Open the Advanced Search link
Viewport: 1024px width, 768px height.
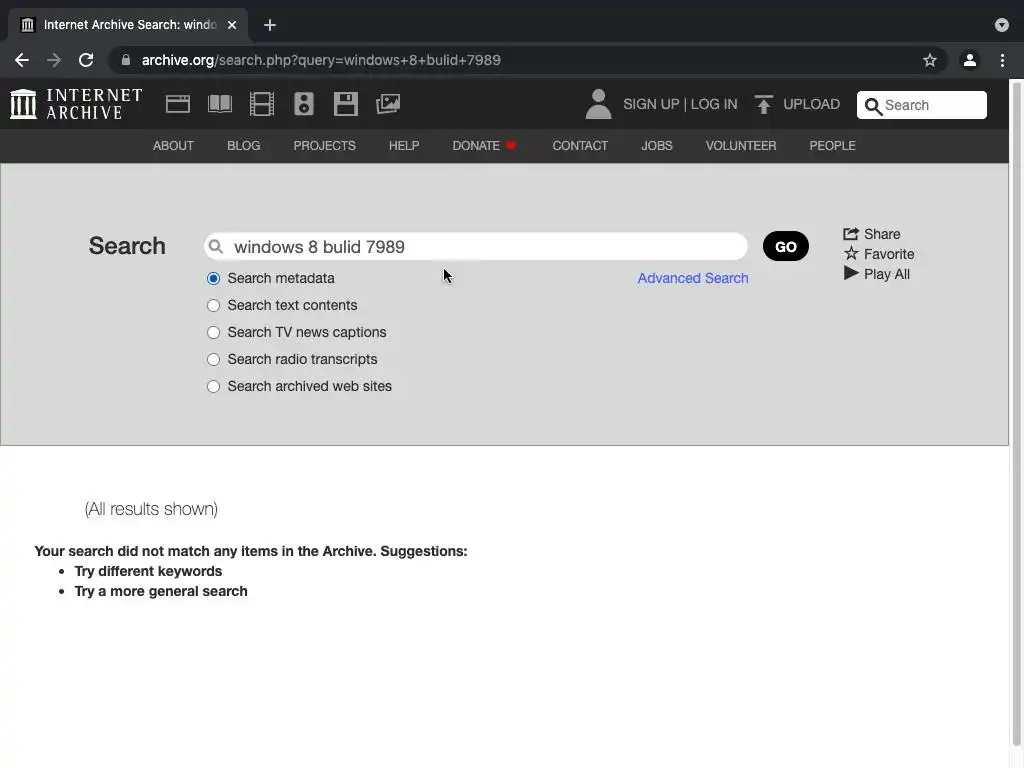(692, 278)
